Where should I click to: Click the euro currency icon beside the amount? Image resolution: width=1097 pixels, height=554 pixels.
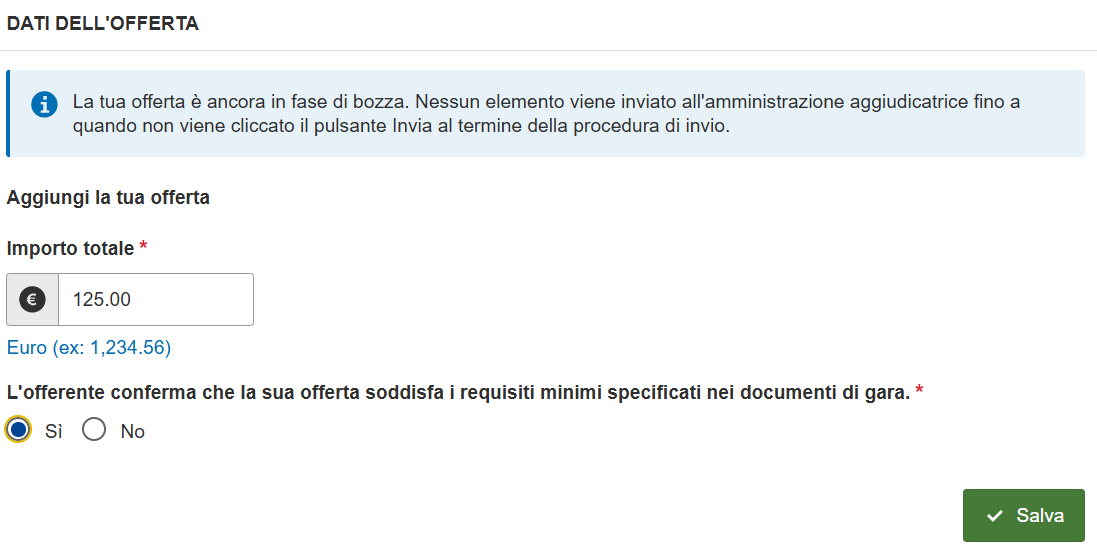[32, 299]
